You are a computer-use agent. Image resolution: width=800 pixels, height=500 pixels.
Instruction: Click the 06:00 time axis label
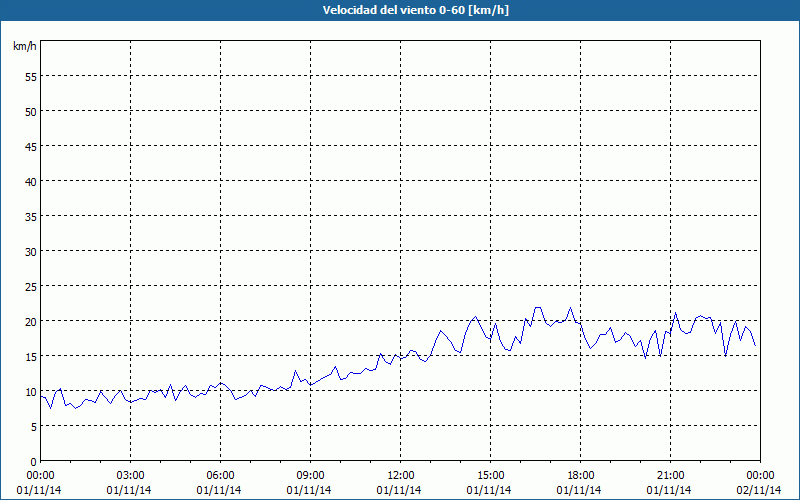point(220,476)
